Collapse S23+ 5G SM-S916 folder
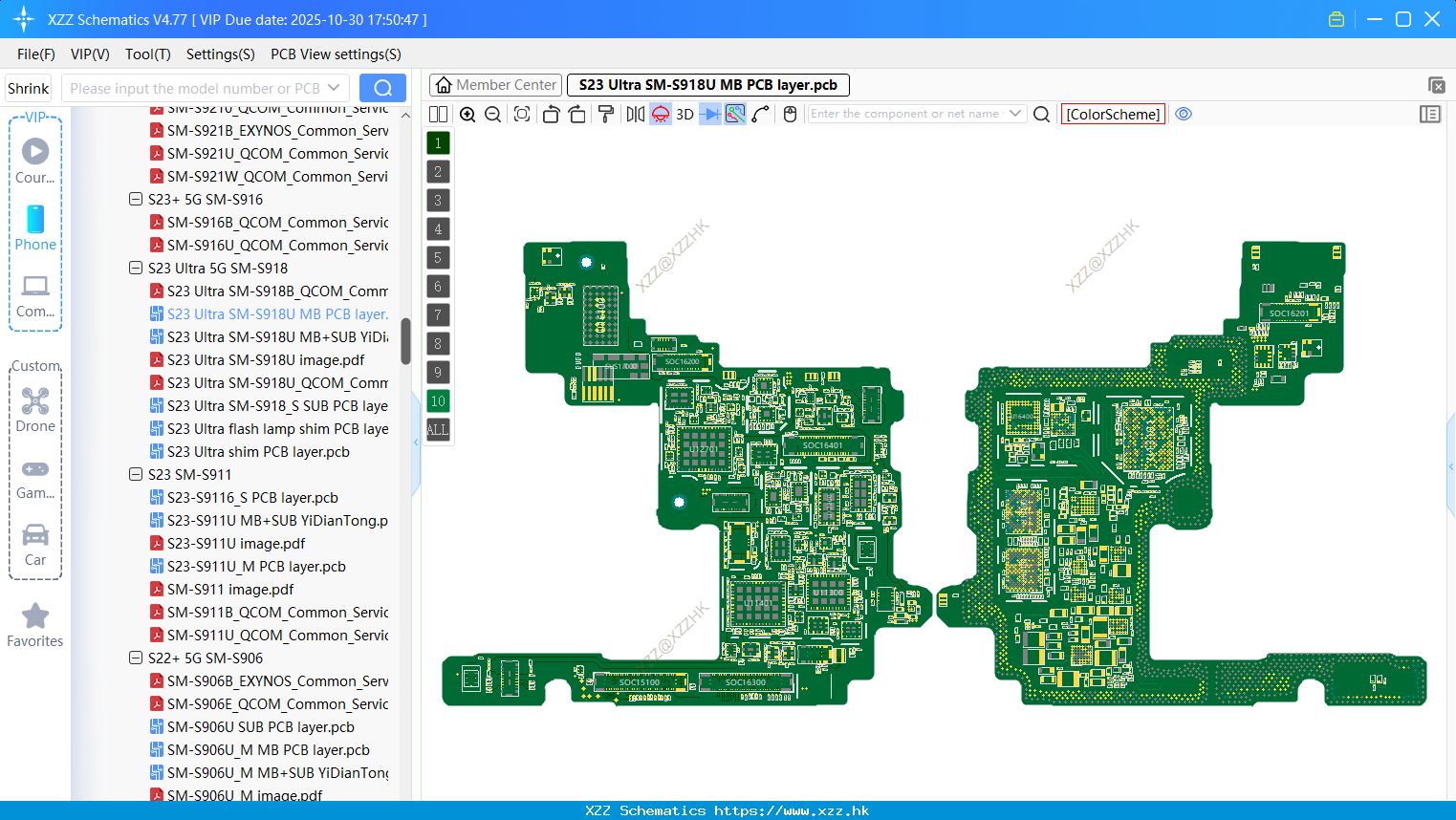This screenshot has width=1456, height=820. [136, 200]
